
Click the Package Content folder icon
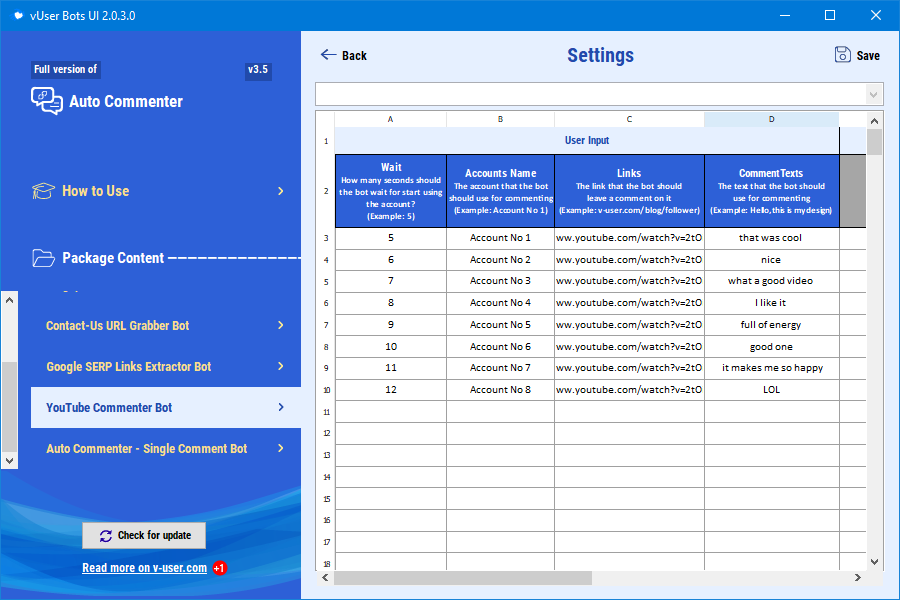click(x=43, y=258)
